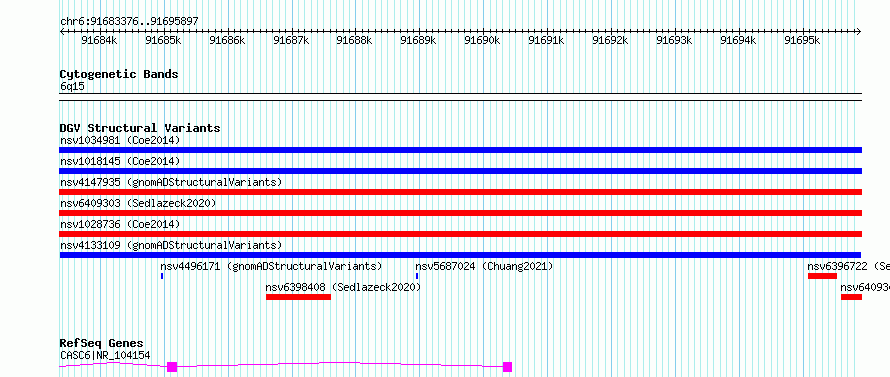Screen dimensions: 890x377
Task: Click the nsv1034981 (Coe2014) label
Action: click(x=120, y=140)
